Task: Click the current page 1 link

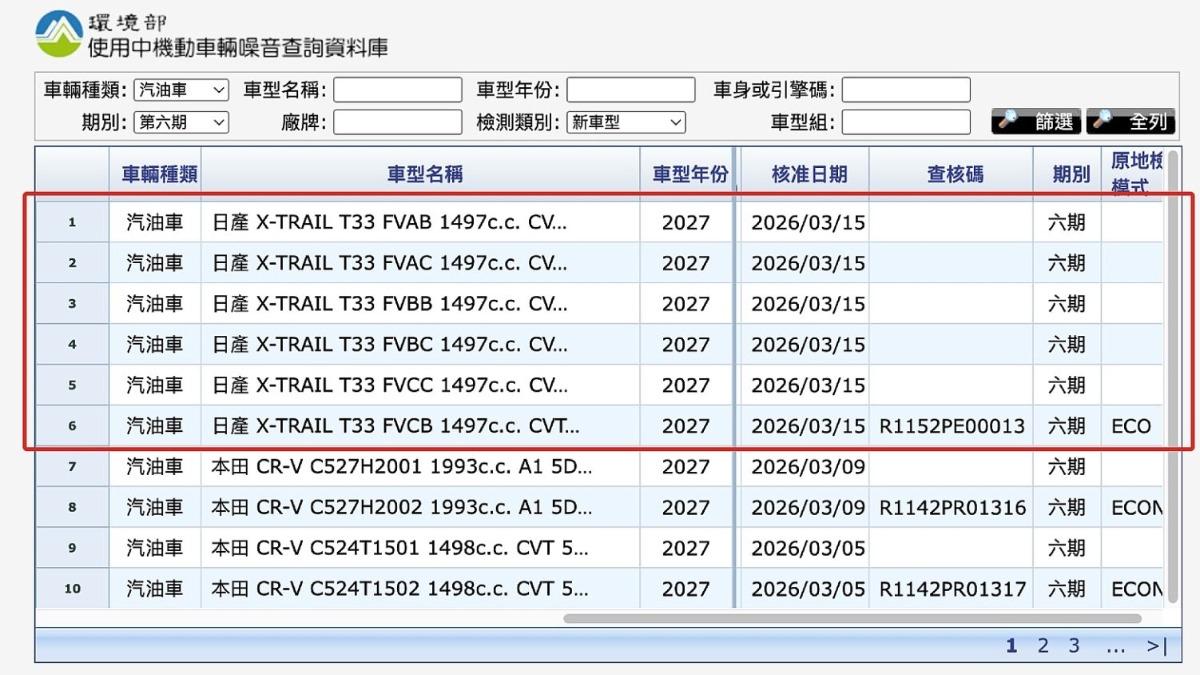Action: 1011,646
